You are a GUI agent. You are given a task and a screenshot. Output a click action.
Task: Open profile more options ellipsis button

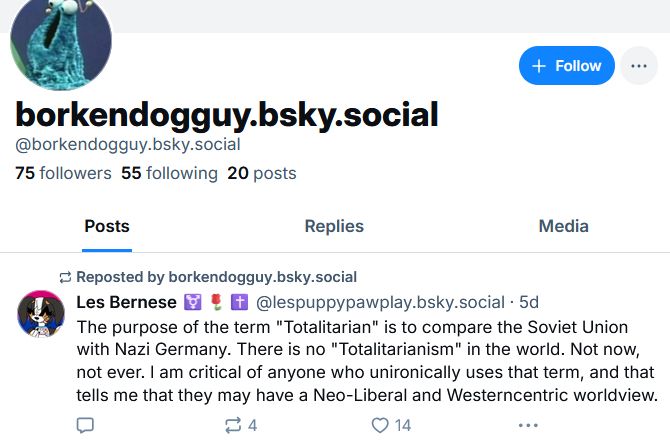tap(639, 66)
